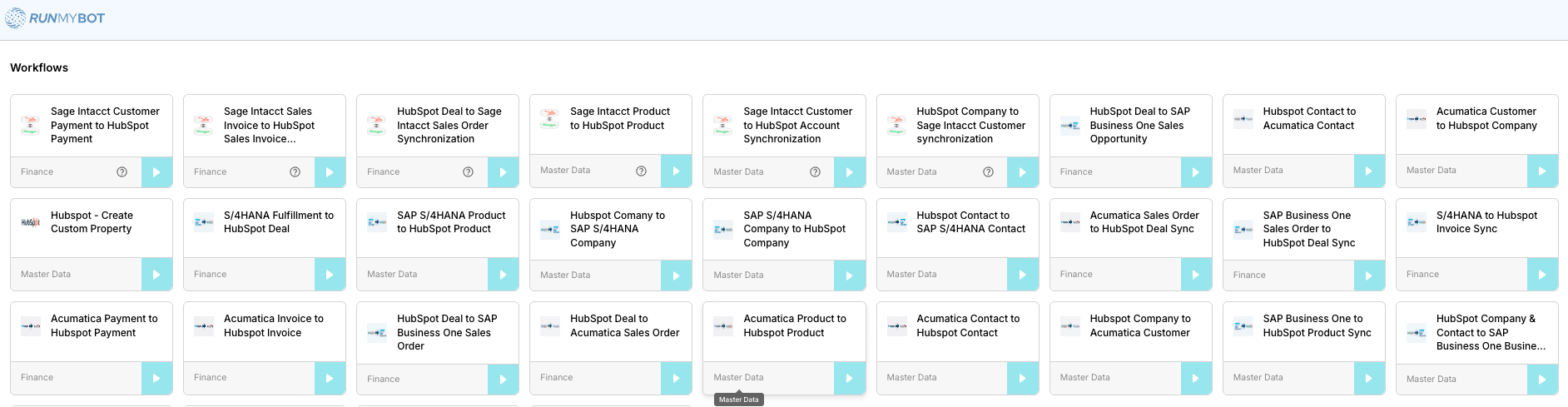Open help for HubSpot Deal to Sage Intacct
Viewport: 1568px width, 407px height.
point(468,172)
